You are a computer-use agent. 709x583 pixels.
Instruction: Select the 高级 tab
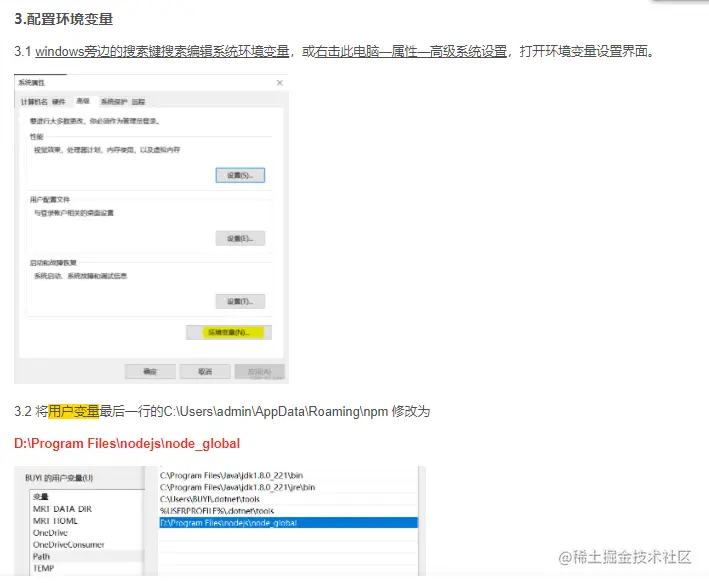tap(83, 101)
